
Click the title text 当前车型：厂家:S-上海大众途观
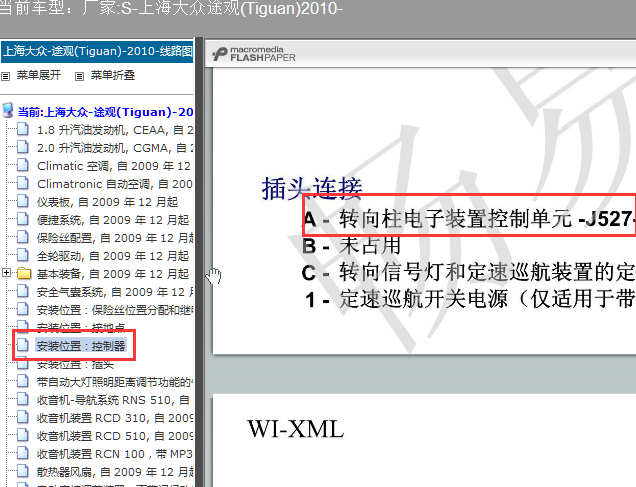click(171, 8)
